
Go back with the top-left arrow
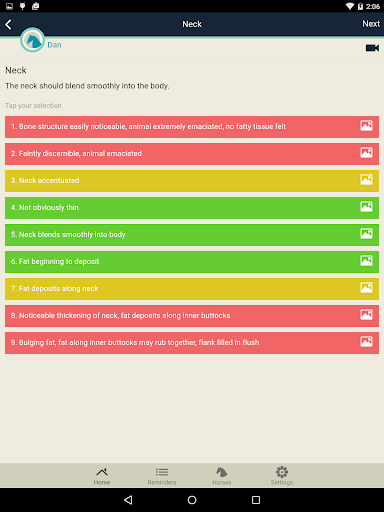pyautogui.click(x=8, y=24)
